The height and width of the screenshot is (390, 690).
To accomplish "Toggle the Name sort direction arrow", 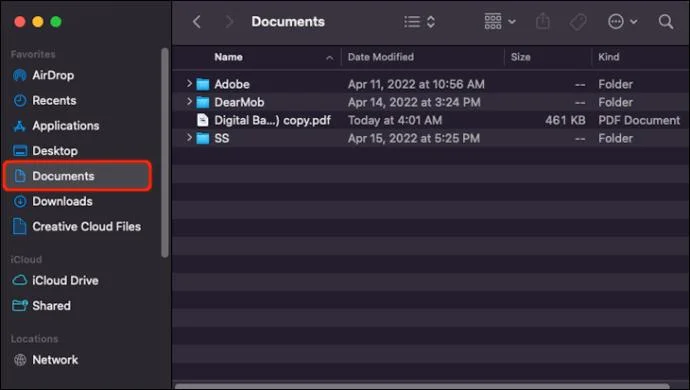I will (x=330, y=58).
